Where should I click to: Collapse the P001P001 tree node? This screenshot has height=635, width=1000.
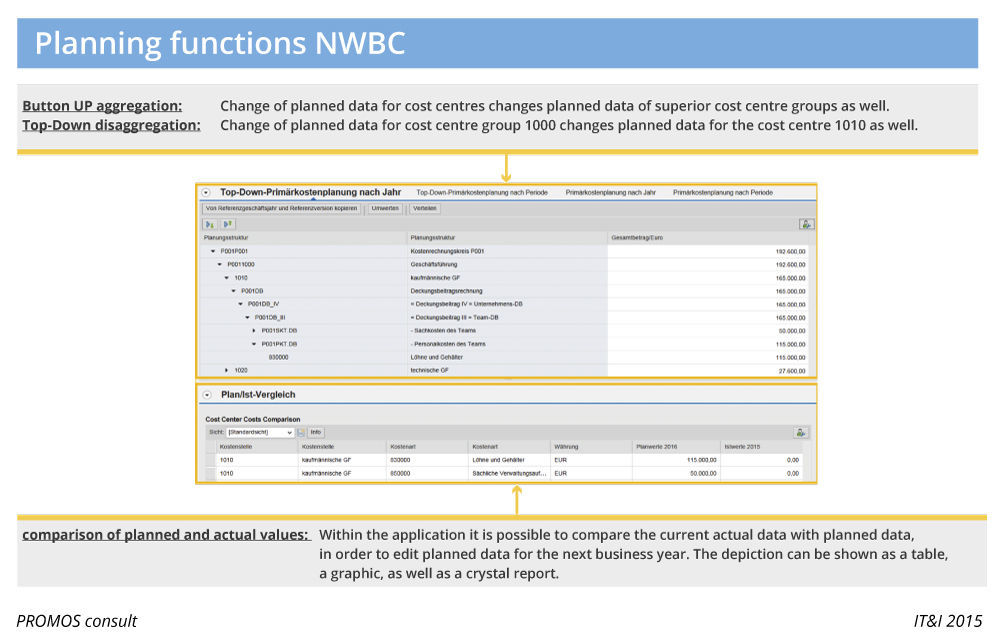point(213,251)
